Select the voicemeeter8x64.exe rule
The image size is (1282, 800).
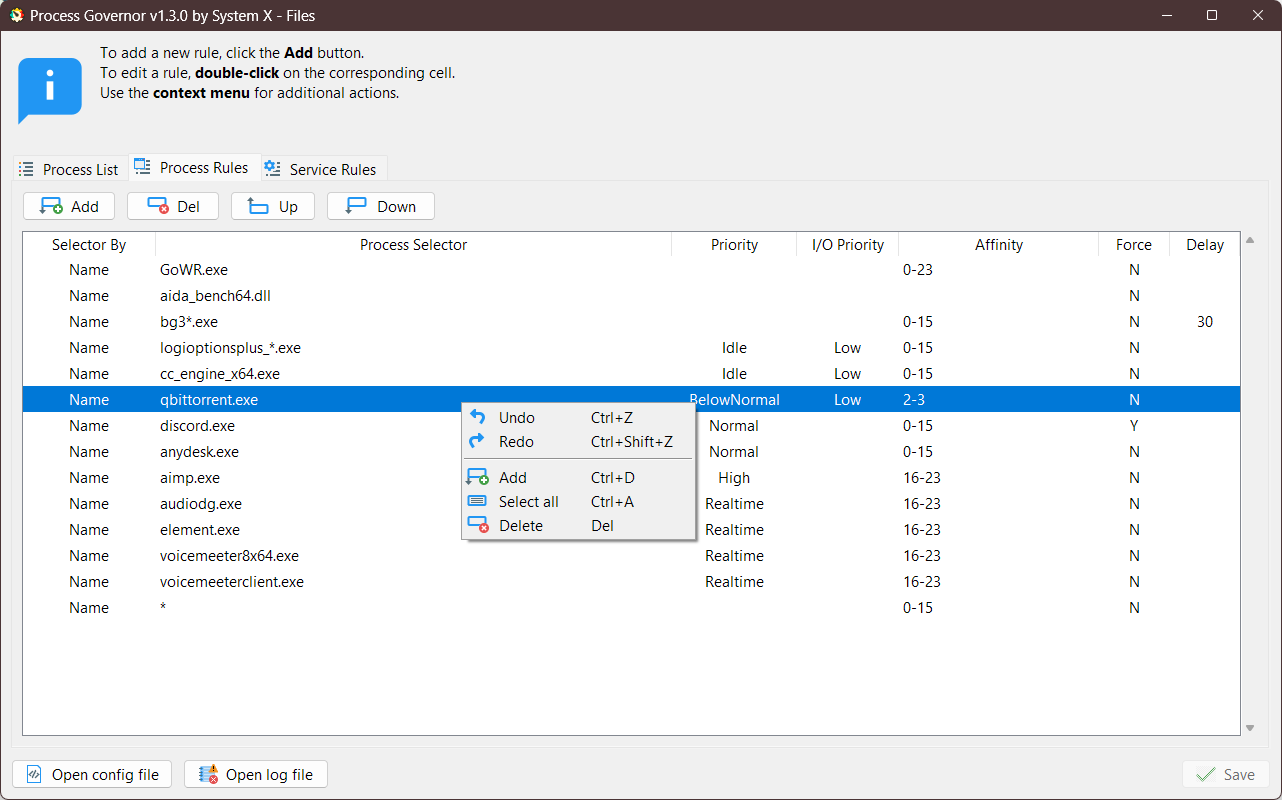click(631, 556)
